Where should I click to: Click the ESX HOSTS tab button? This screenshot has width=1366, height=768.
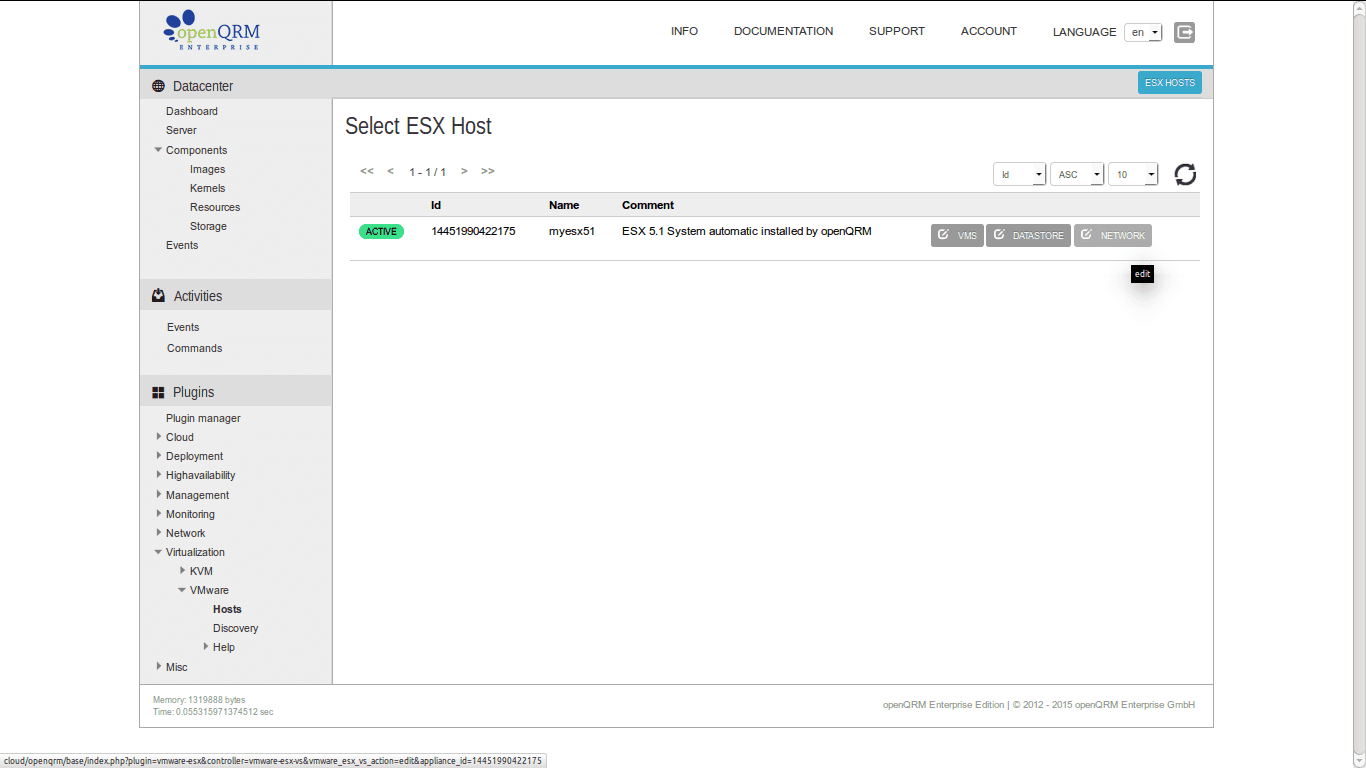tap(1170, 83)
